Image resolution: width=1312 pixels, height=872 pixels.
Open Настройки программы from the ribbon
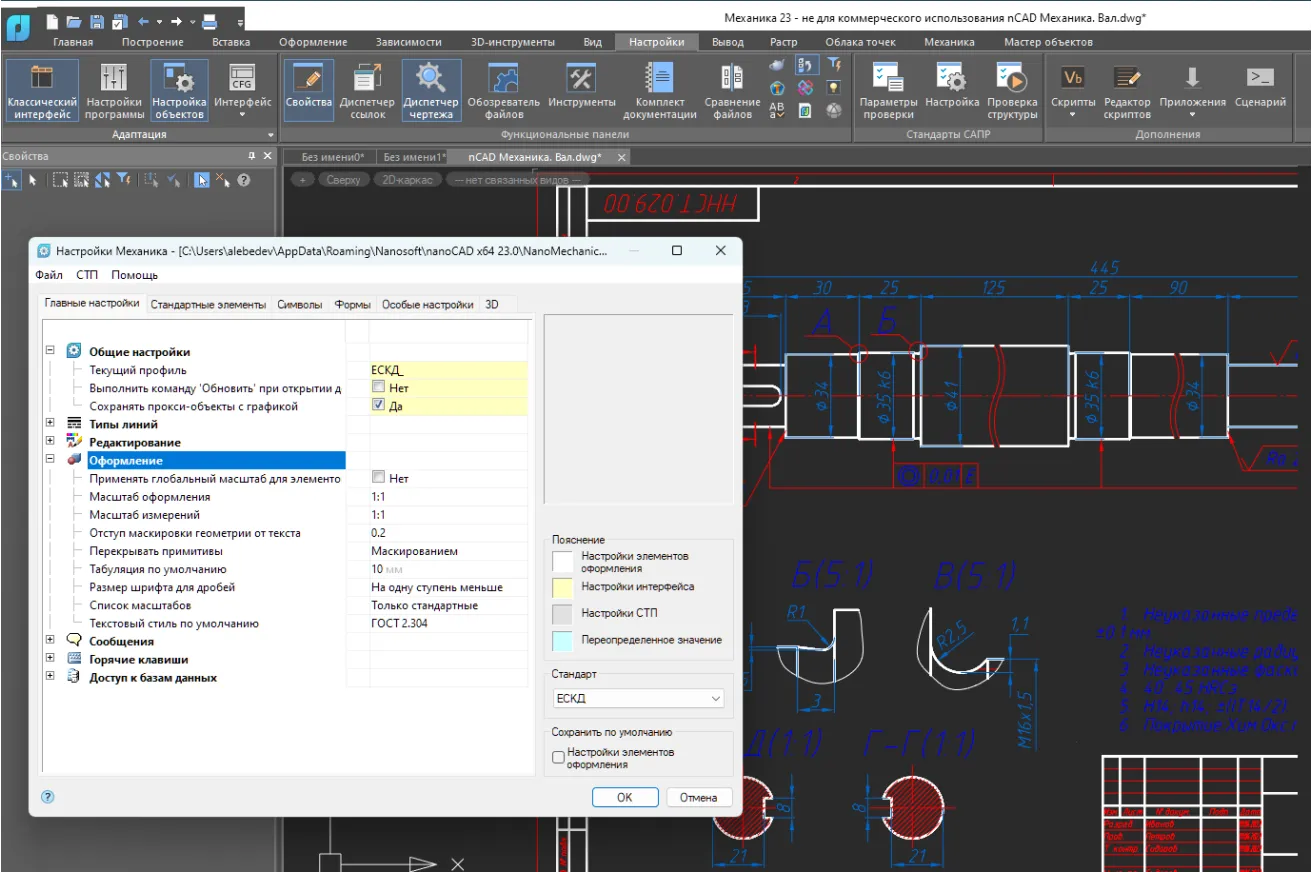113,90
